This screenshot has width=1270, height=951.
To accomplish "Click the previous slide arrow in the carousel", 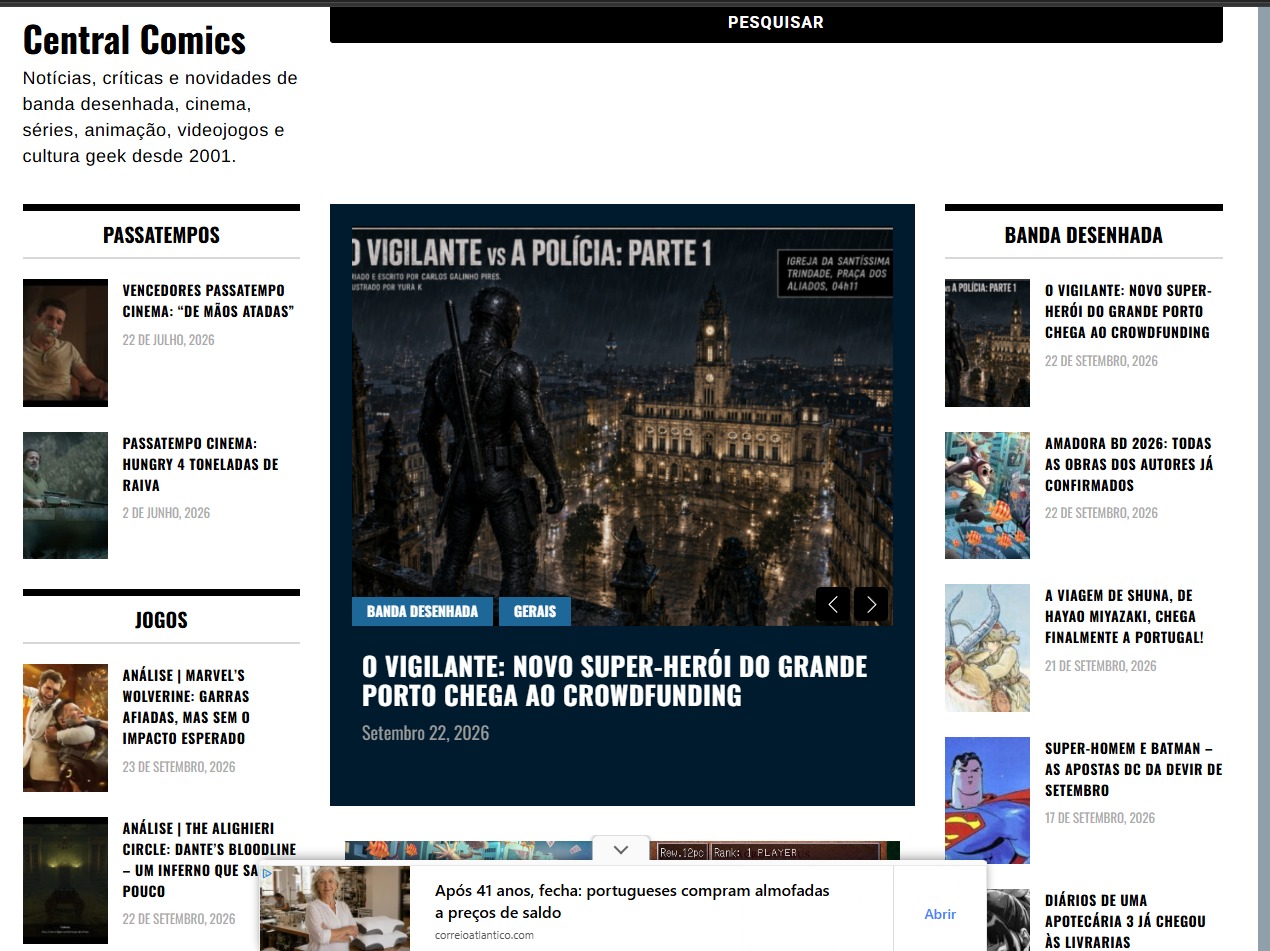I will click(833, 604).
